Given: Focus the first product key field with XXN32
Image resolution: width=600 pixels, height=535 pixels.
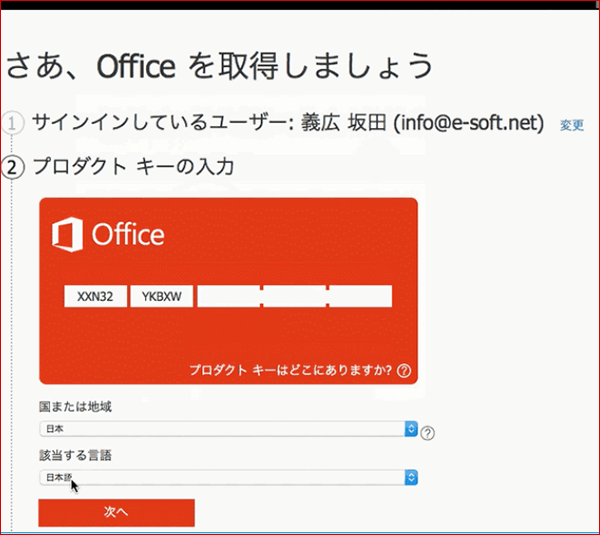Looking at the screenshot, I should (x=96, y=297).
